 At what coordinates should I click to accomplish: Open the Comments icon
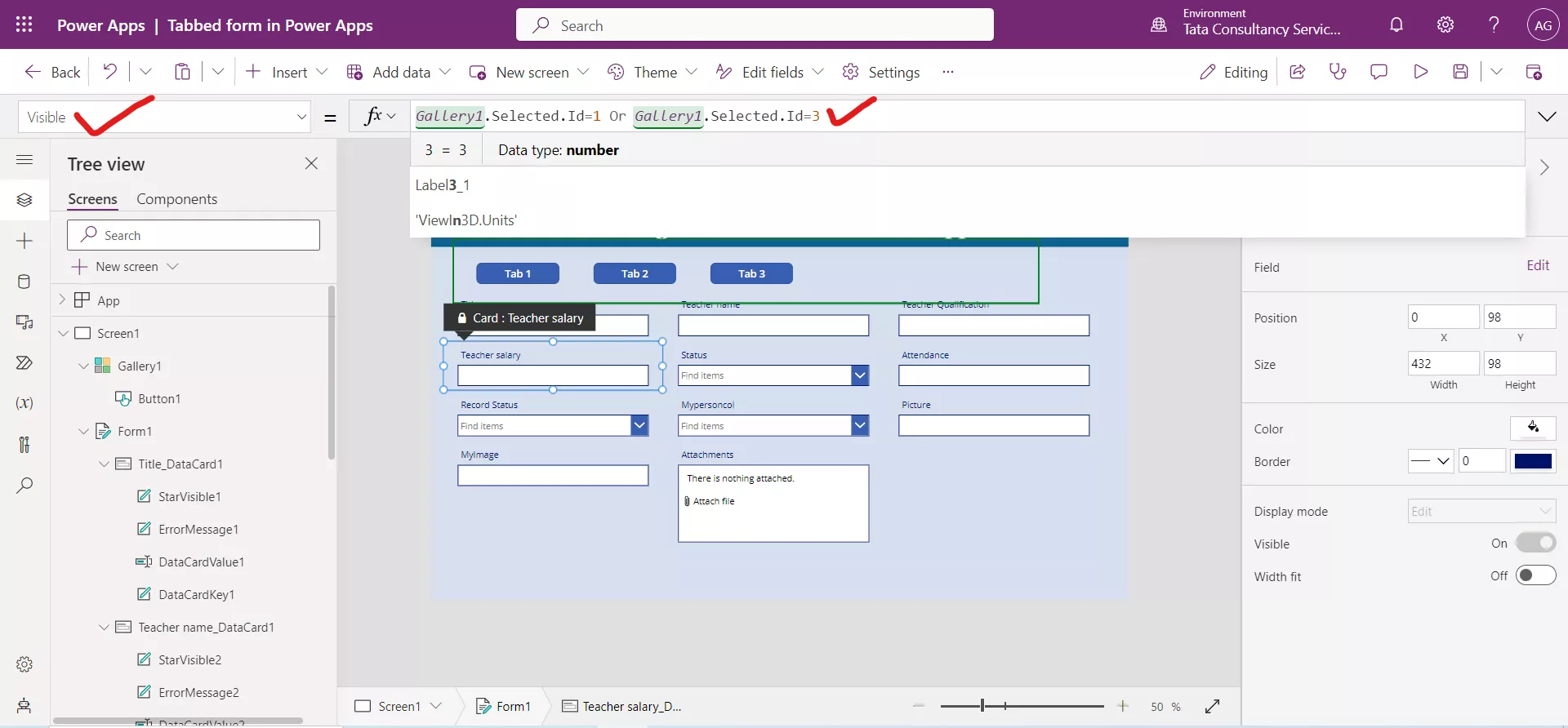click(x=1379, y=72)
